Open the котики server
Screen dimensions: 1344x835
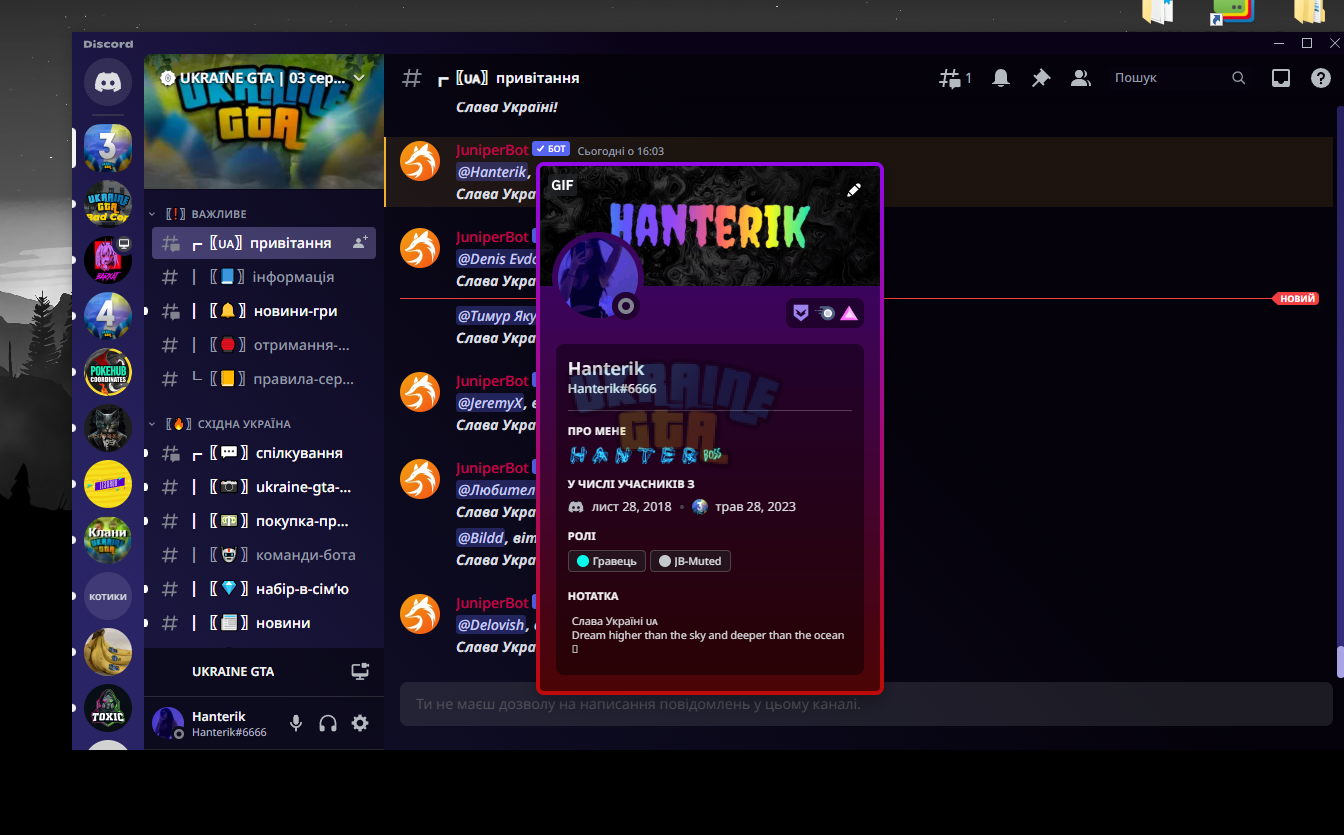(108, 596)
